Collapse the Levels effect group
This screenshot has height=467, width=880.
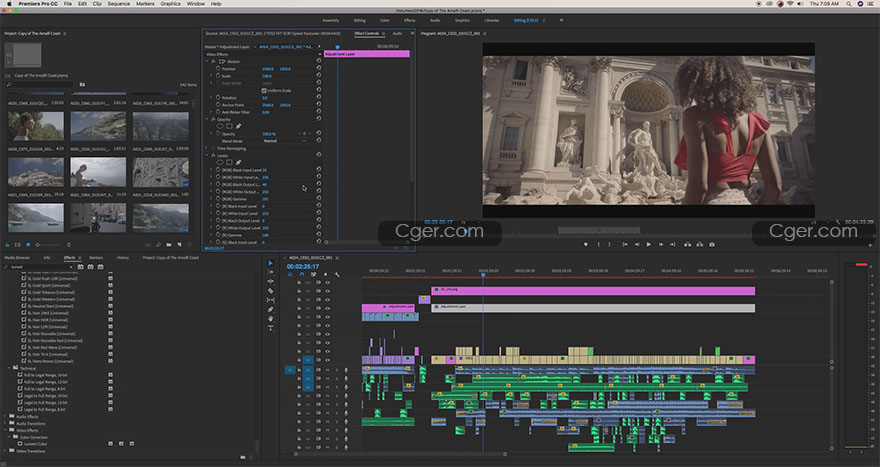(207, 155)
